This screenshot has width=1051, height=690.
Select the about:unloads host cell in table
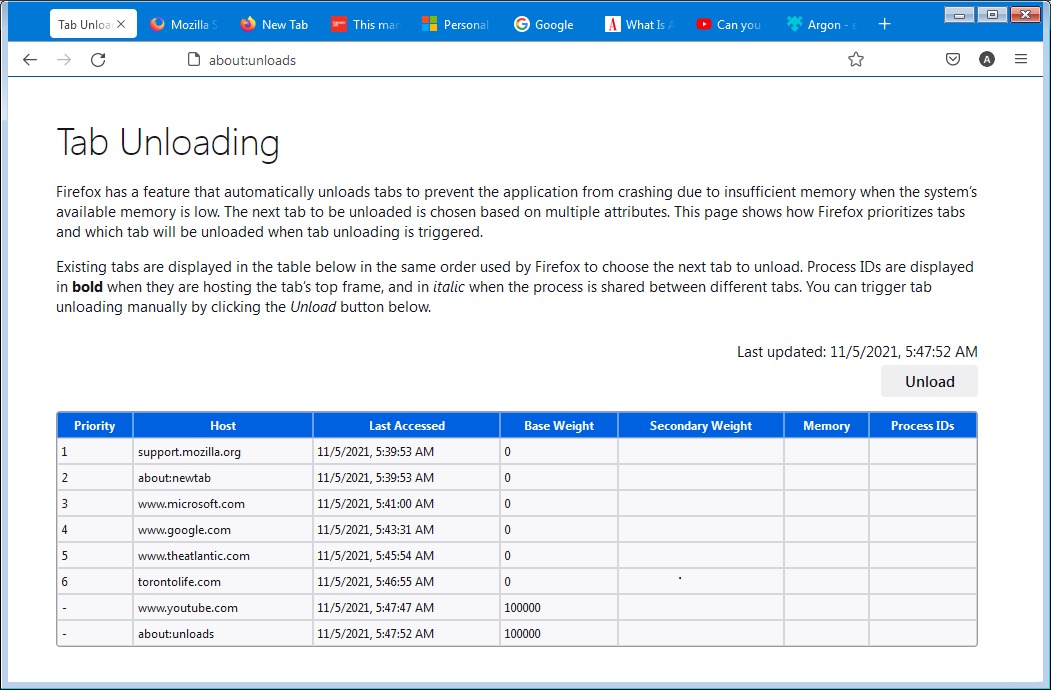point(223,634)
